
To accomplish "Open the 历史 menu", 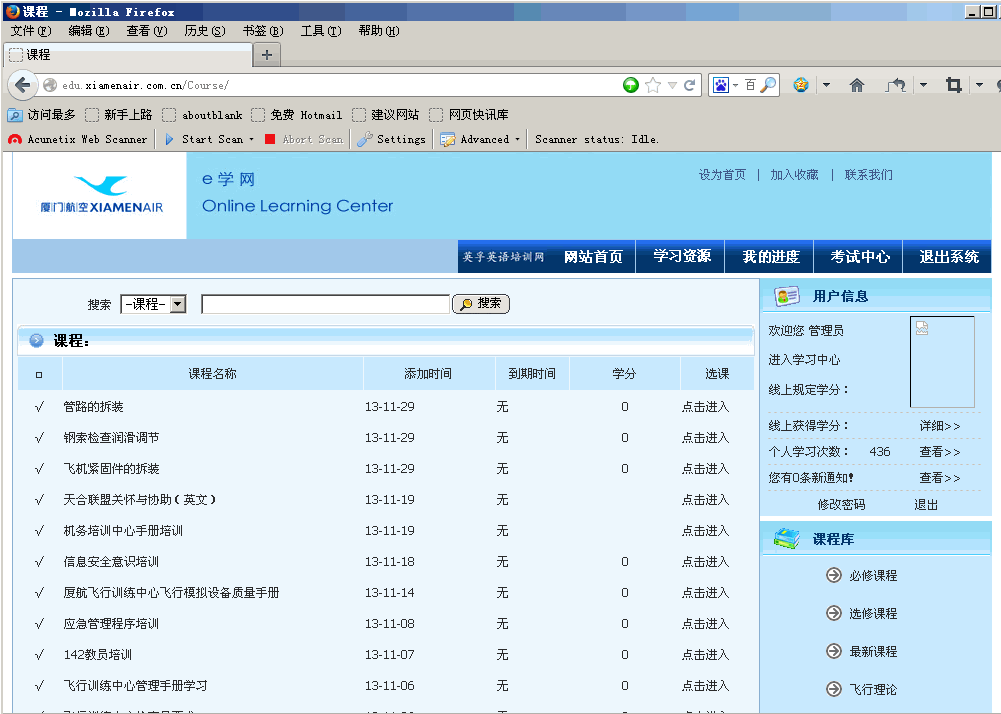I will click(x=205, y=31).
